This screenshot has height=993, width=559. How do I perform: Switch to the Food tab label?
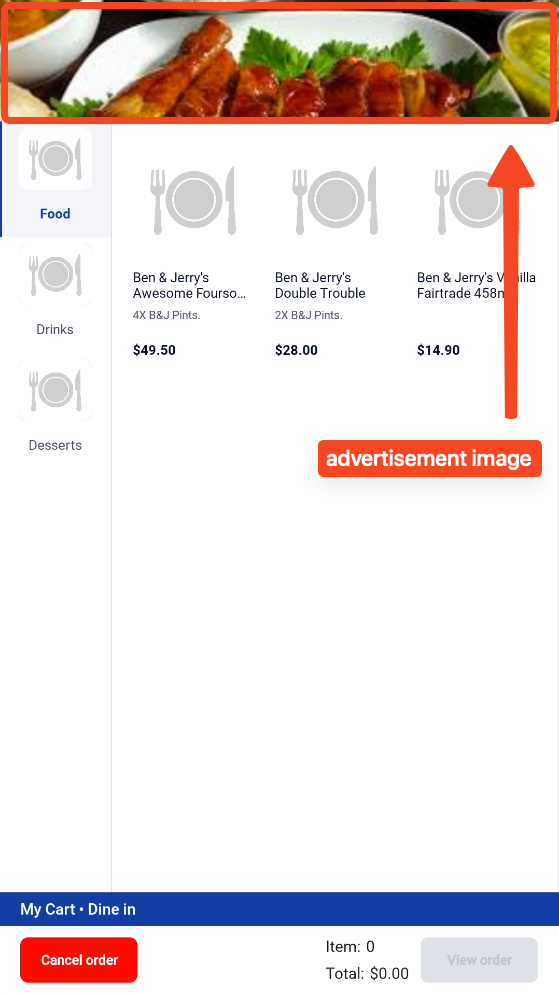click(55, 213)
